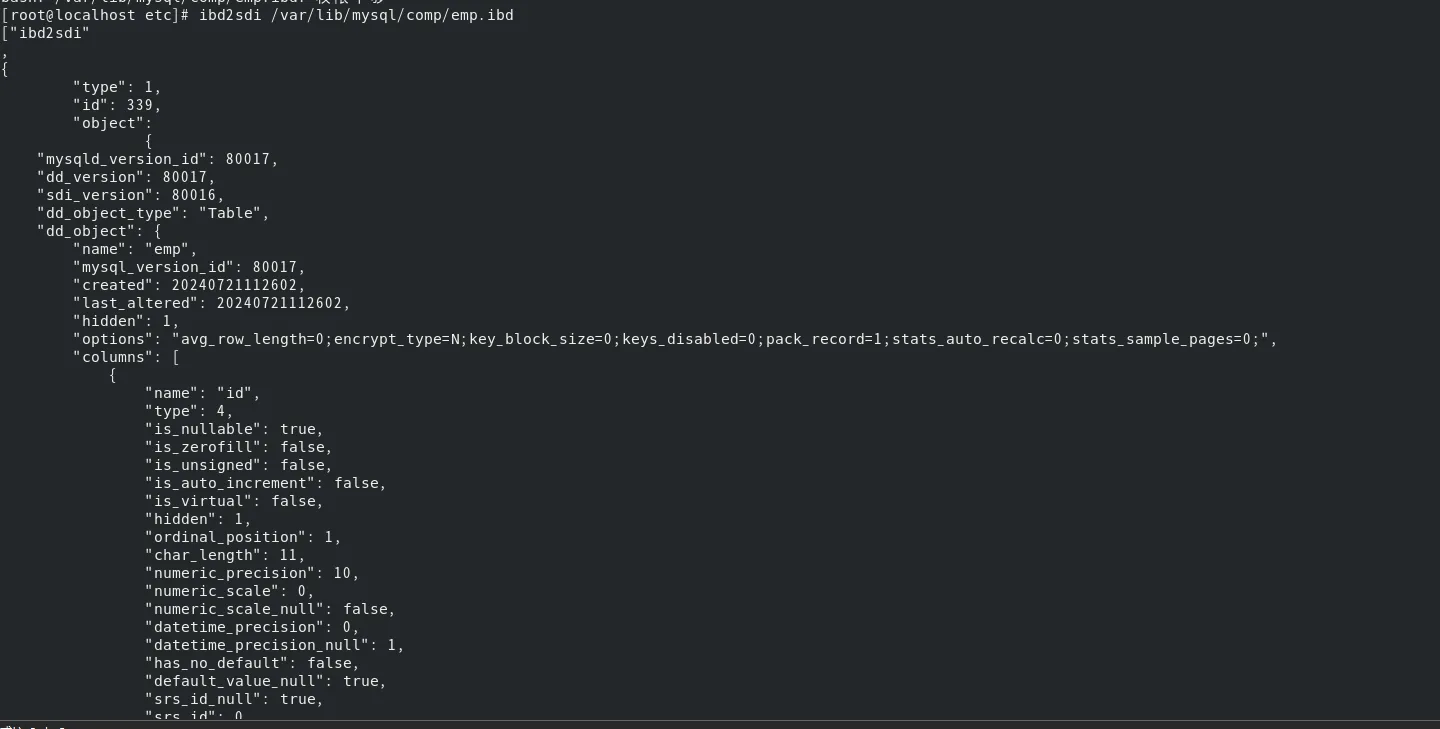This screenshot has height=729, width=1440.
Task: Click the "last_altered" timestamp line
Action: (212, 303)
